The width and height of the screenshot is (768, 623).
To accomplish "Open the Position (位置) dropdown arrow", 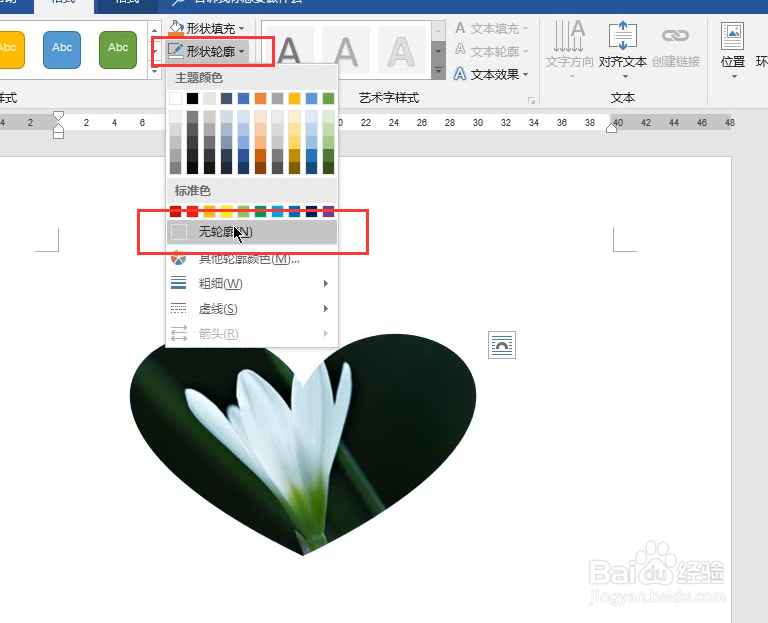I will [734, 76].
